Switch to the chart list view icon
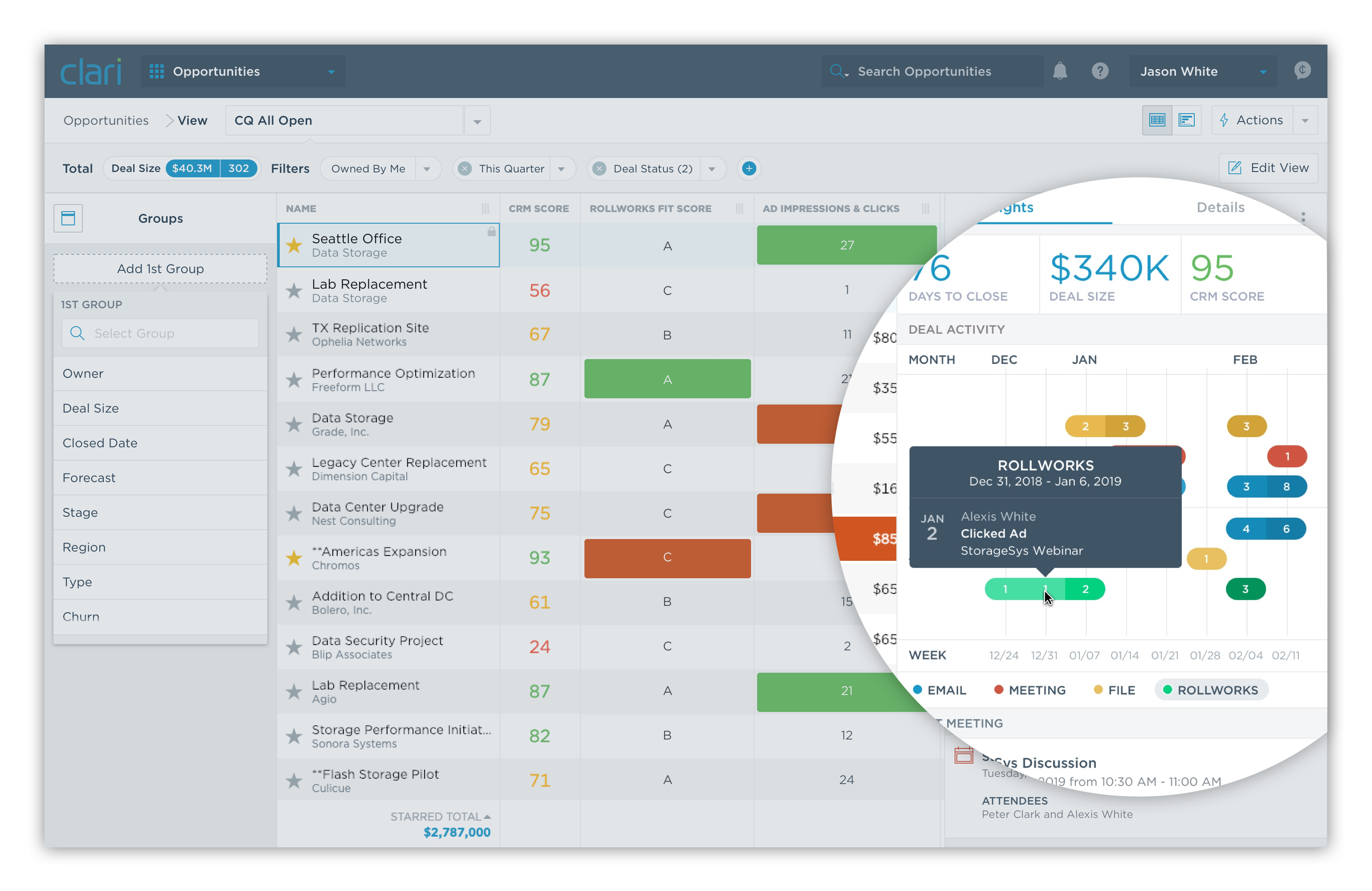This screenshot has height=891, width=1372. (1186, 120)
